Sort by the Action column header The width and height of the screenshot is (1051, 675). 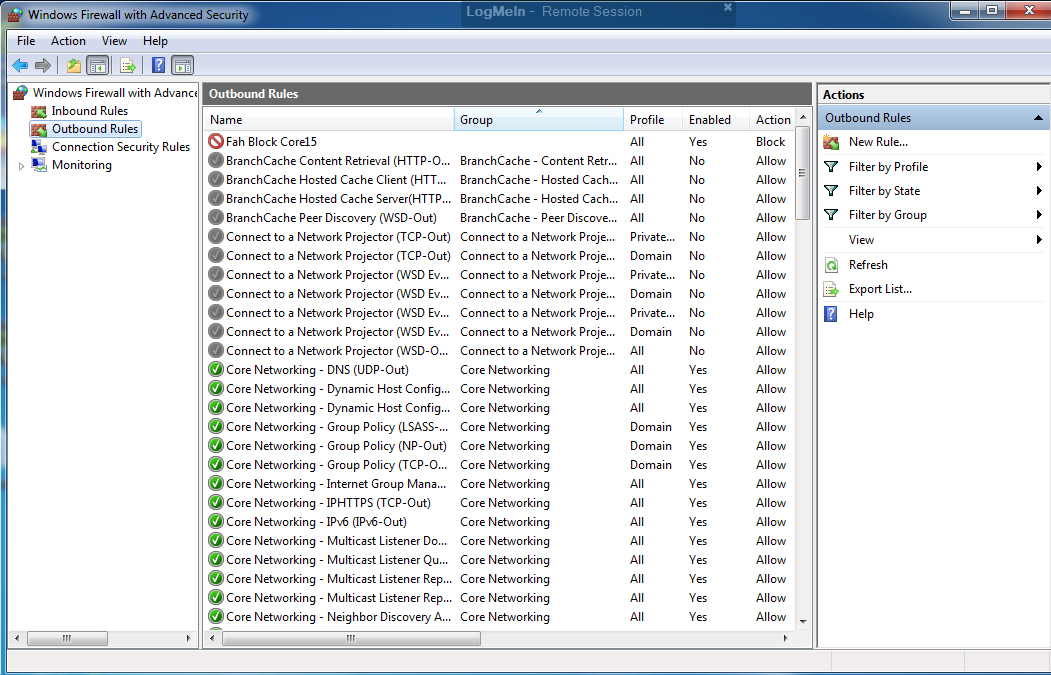772,119
